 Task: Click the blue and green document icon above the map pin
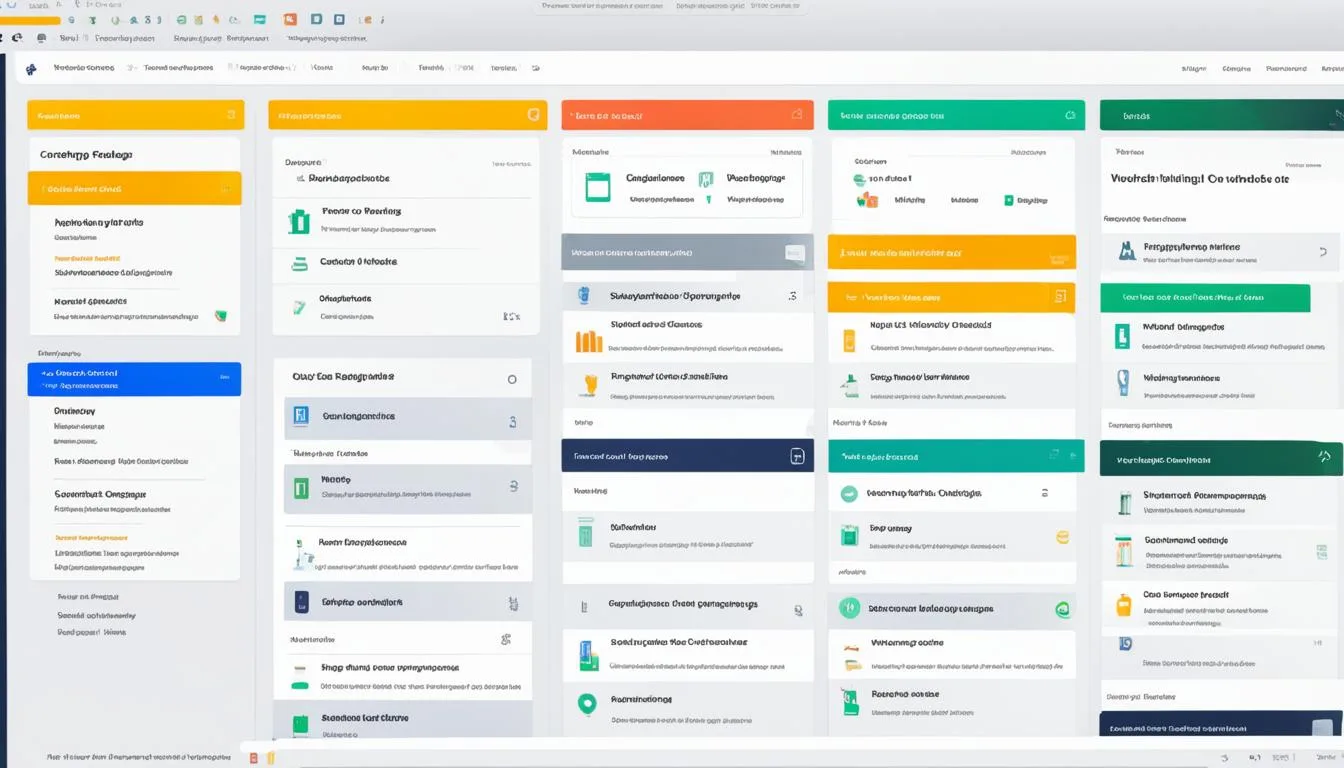click(589, 656)
